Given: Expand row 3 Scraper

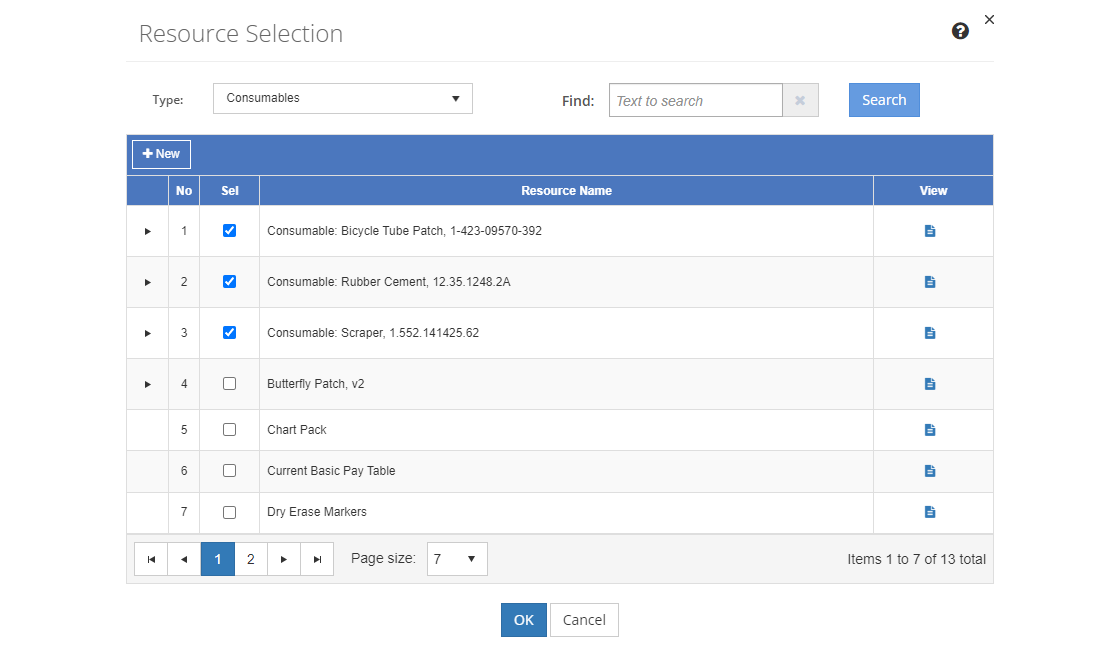Looking at the screenshot, I should [x=148, y=334].
